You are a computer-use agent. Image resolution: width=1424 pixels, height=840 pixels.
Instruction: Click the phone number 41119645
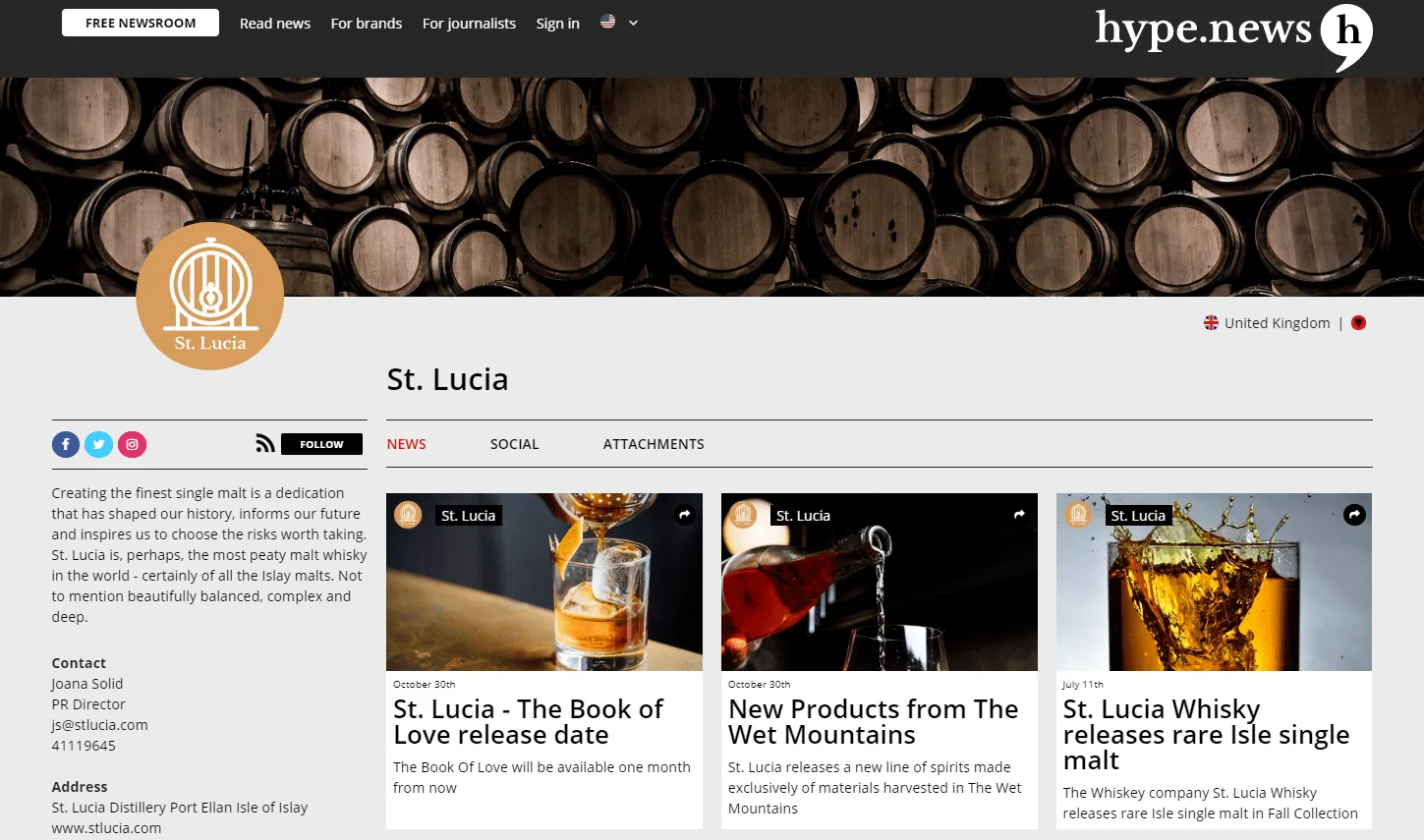[x=84, y=746]
